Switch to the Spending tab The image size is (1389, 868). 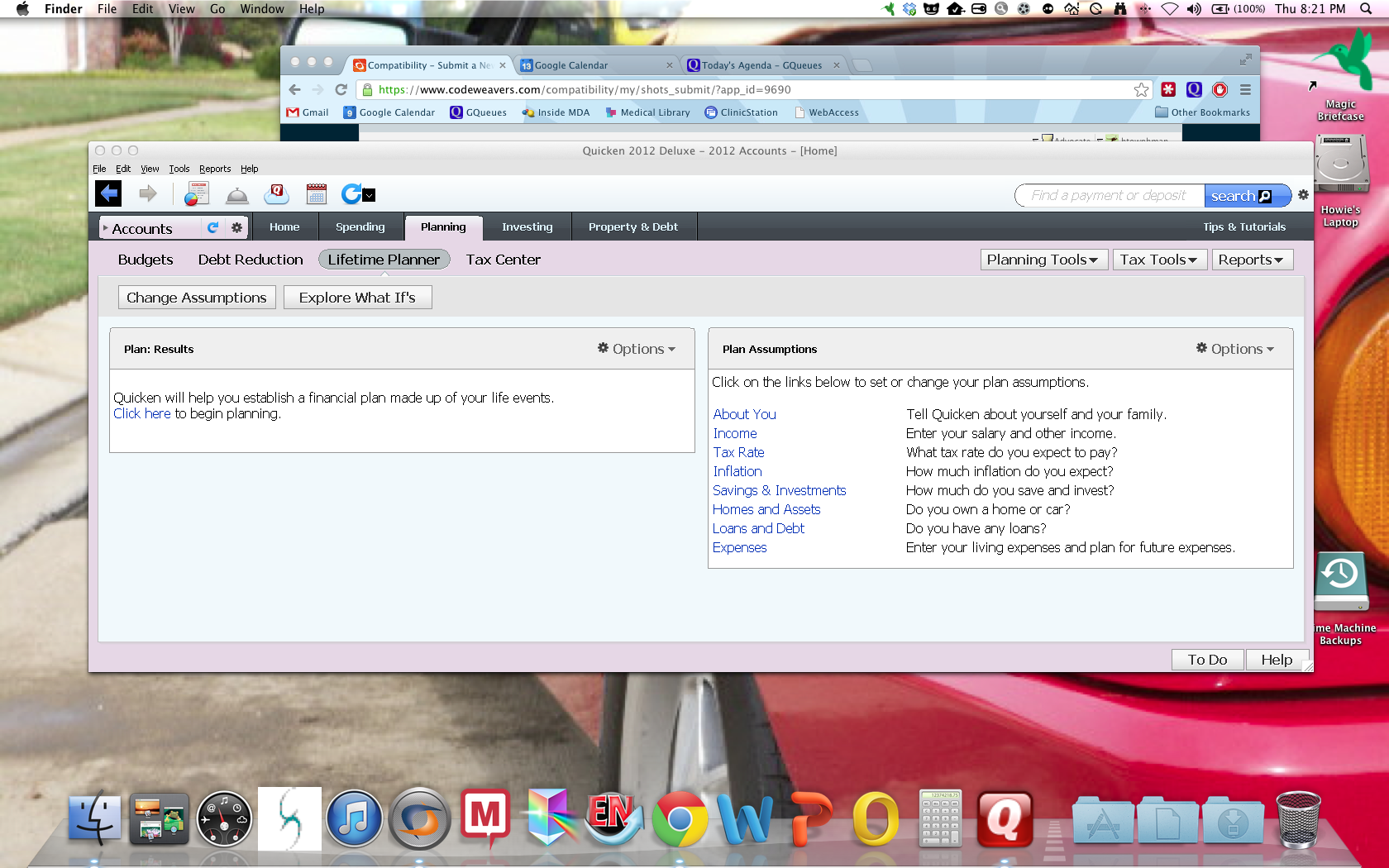point(360,227)
